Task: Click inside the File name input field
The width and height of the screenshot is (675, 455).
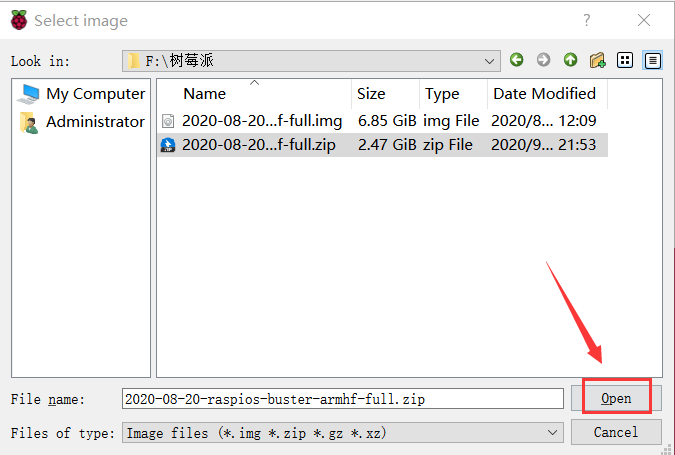Action: (x=343, y=399)
